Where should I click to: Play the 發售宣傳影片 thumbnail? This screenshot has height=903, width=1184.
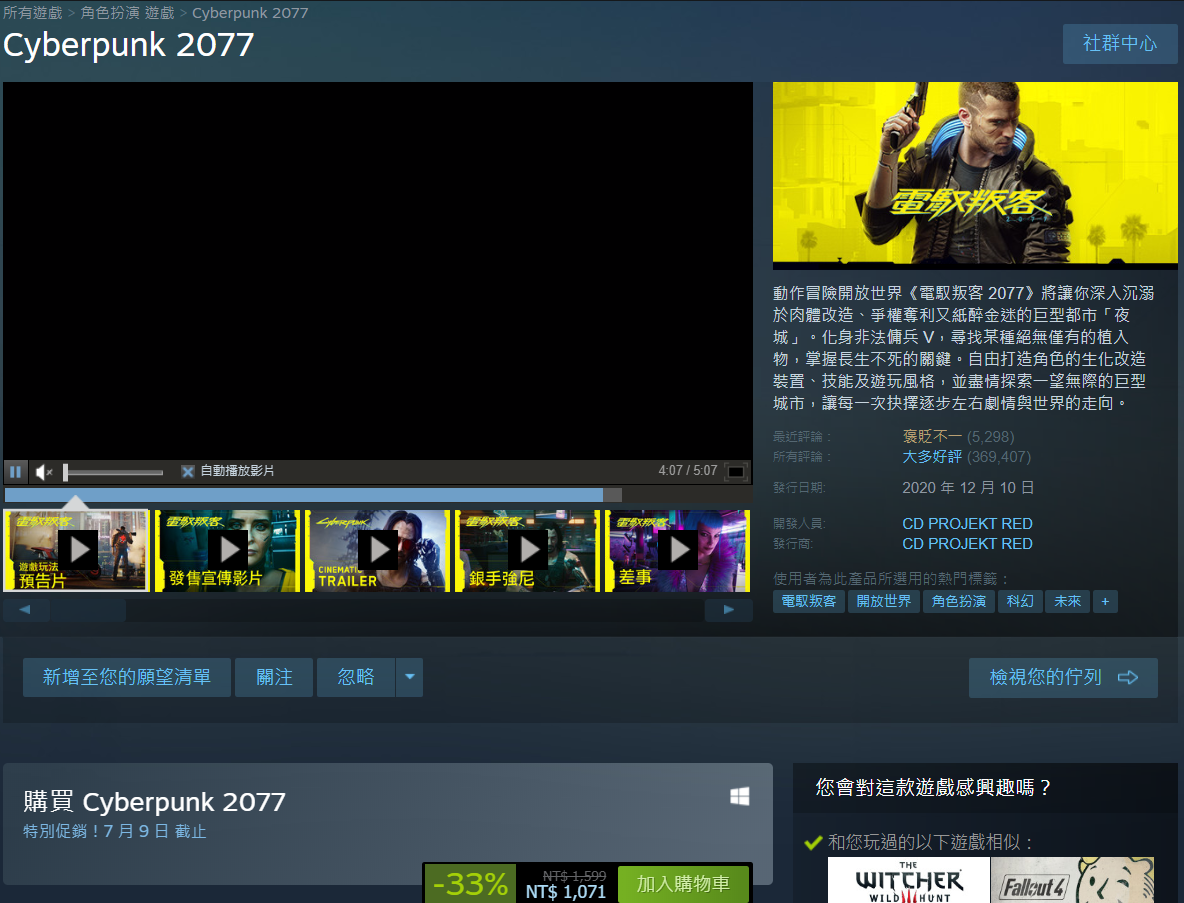[227, 550]
